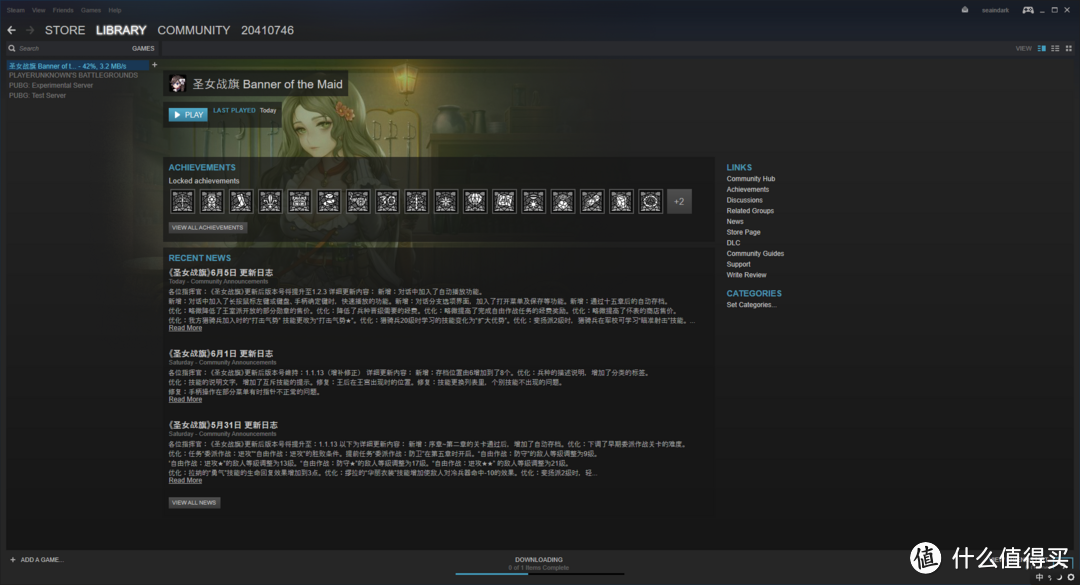This screenshot has width=1080, height=585.
Task: Click the search magnifier icon
Action: pos(12,48)
